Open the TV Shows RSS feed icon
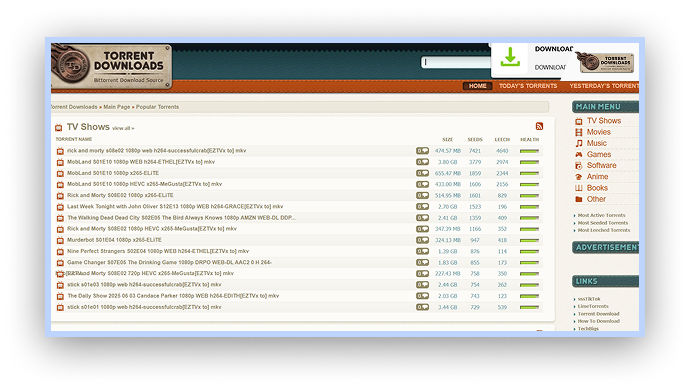This screenshot has height=390, width=690. point(539,126)
